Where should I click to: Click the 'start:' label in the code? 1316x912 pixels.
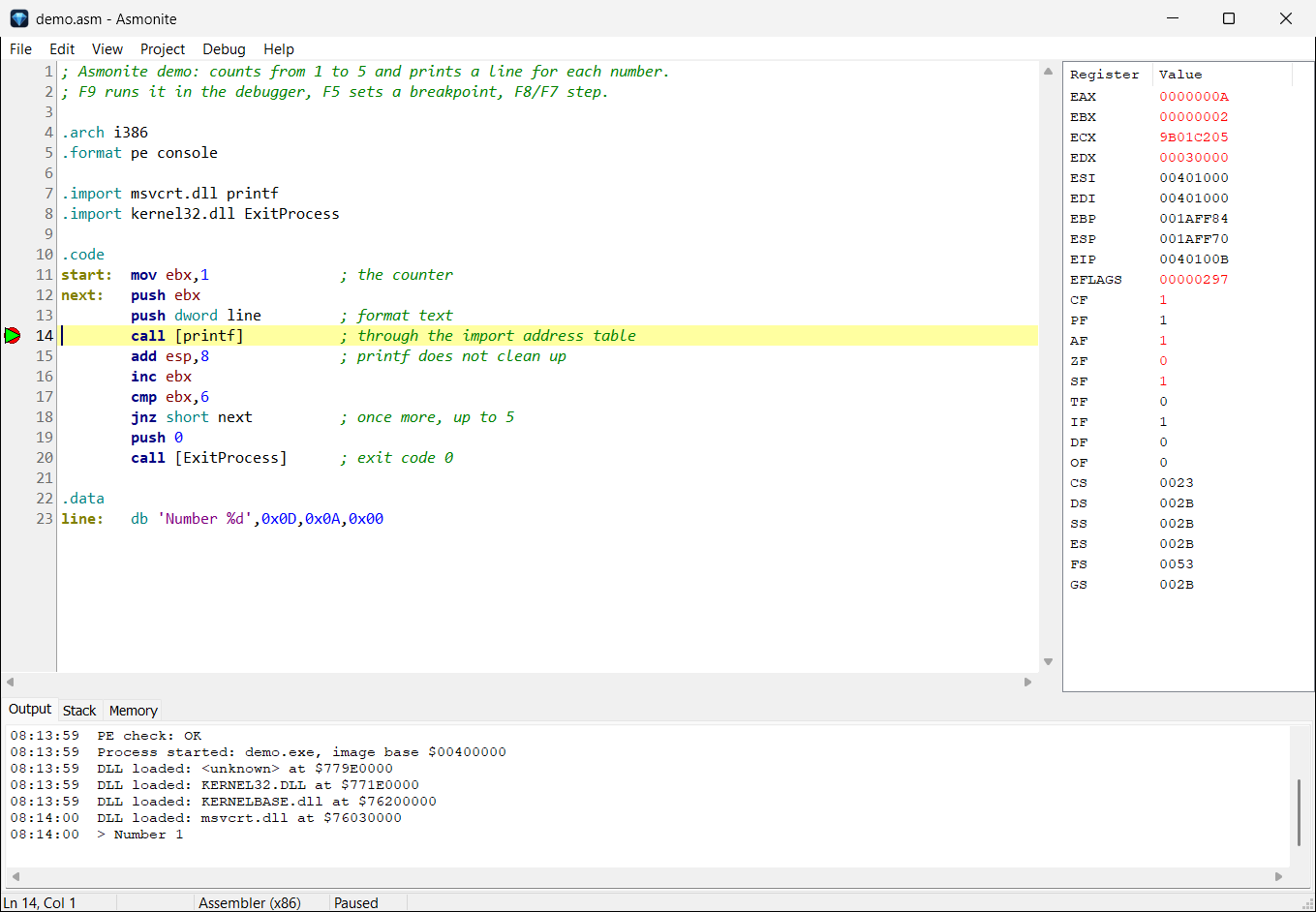[86, 275]
